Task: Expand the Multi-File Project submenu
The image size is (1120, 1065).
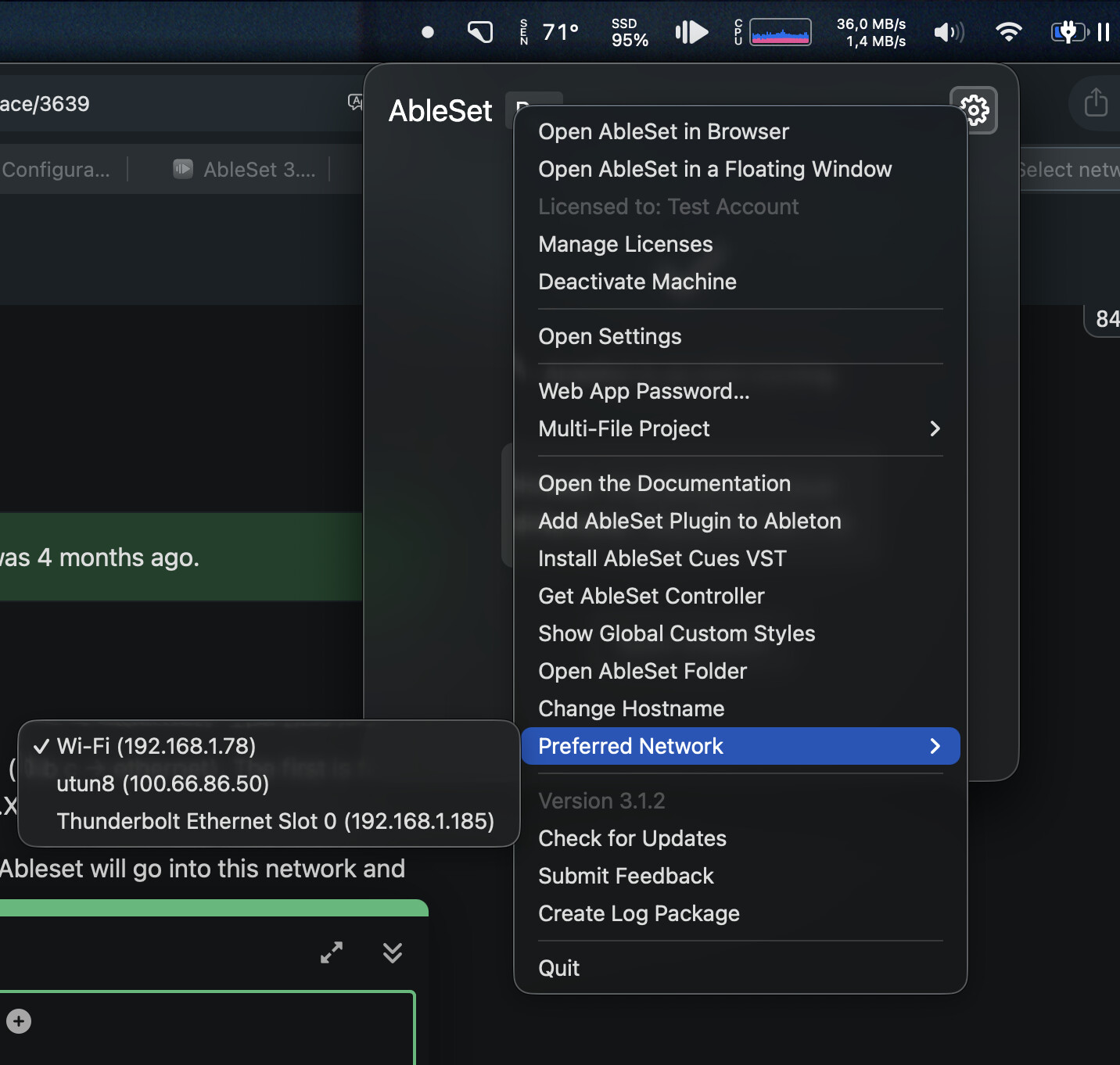Action: coord(741,429)
